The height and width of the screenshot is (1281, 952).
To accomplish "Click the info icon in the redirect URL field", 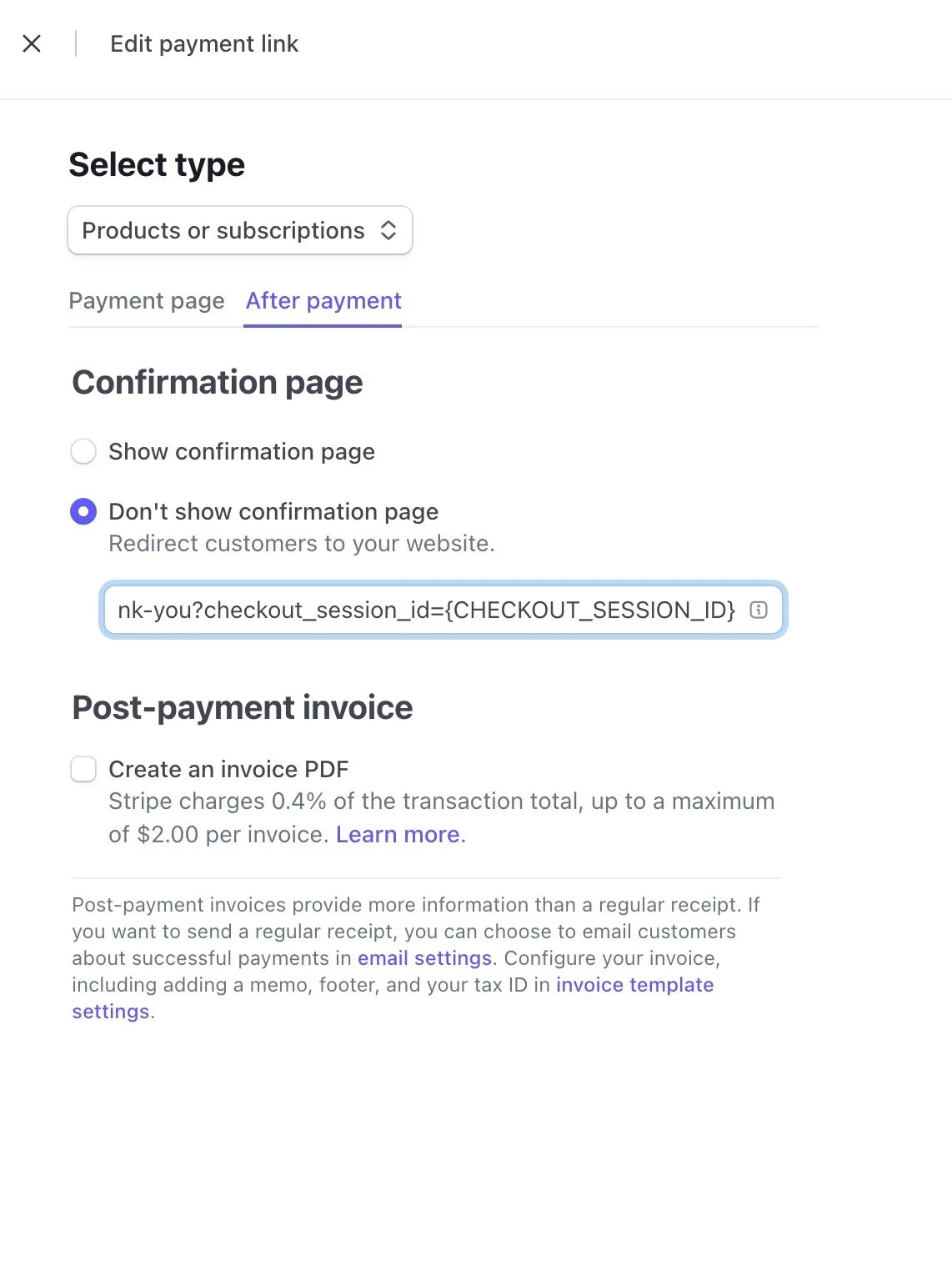I will [x=757, y=610].
